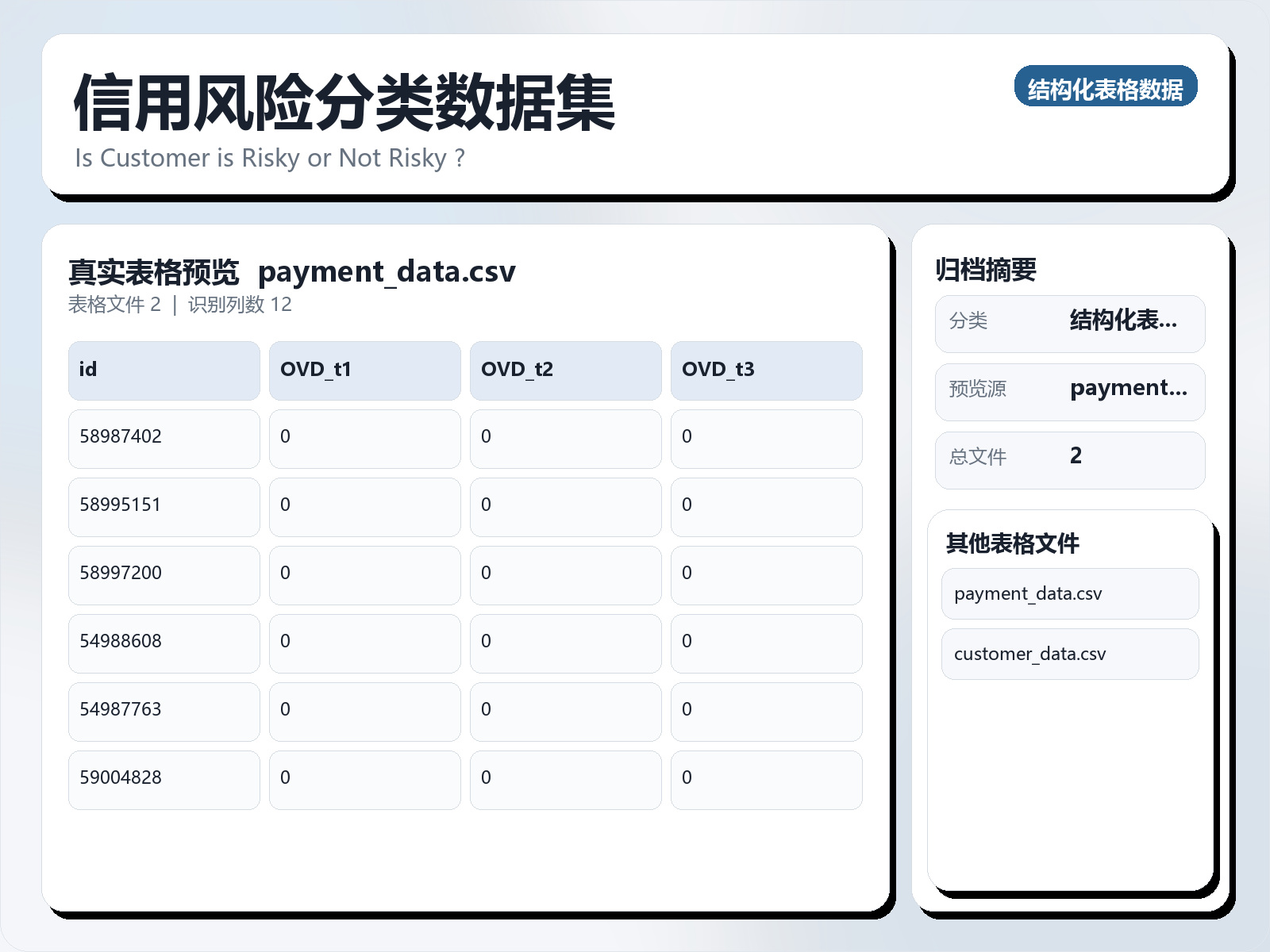Click the OVD_t2 column header
The width and height of the screenshot is (1270, 952).
tap(565, 370)
